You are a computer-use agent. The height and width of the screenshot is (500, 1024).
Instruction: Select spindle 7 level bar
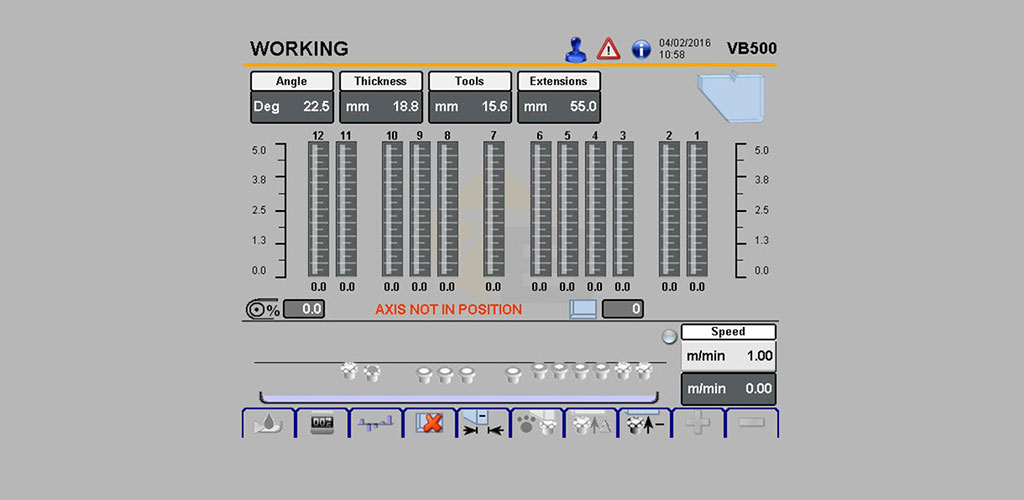[494, 209]
